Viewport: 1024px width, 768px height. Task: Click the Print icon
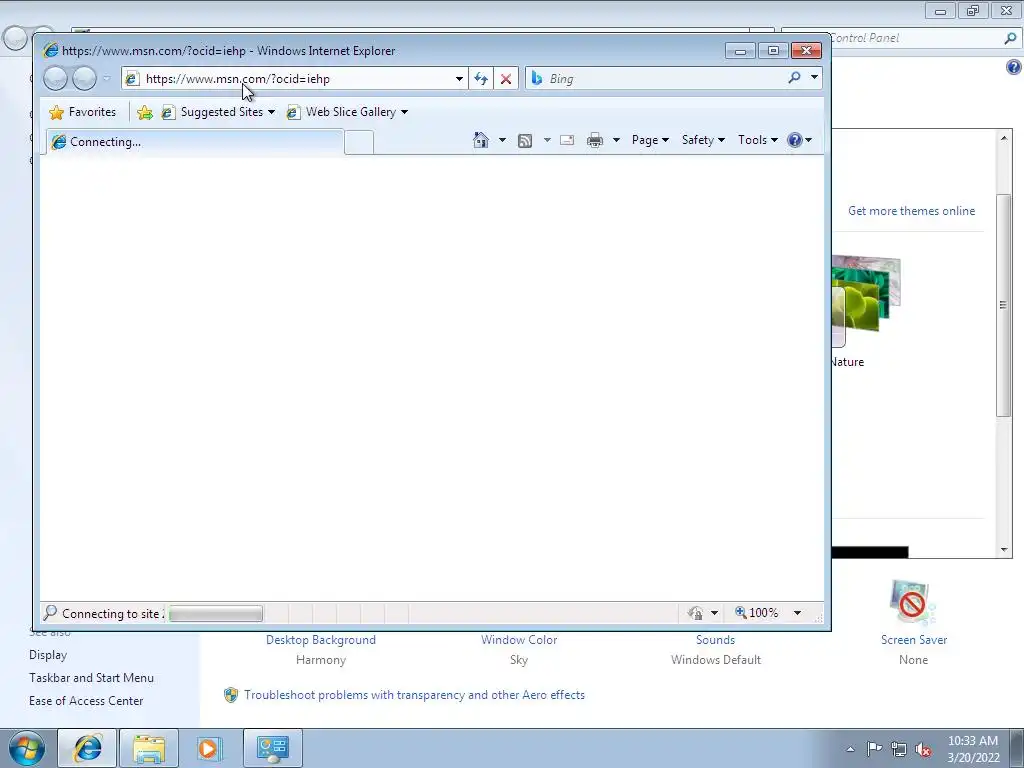(x=594, y=140)
